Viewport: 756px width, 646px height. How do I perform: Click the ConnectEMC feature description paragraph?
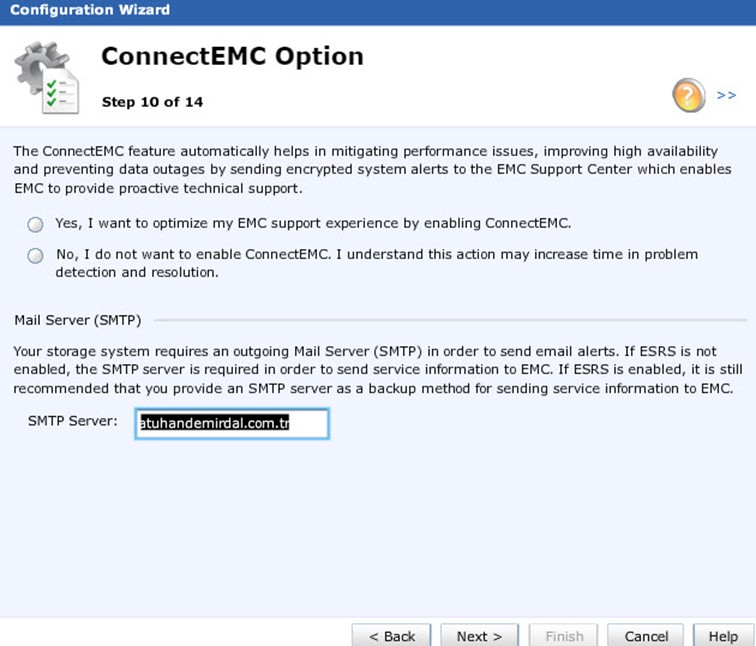pyautogui.click(x=372, y=169)
